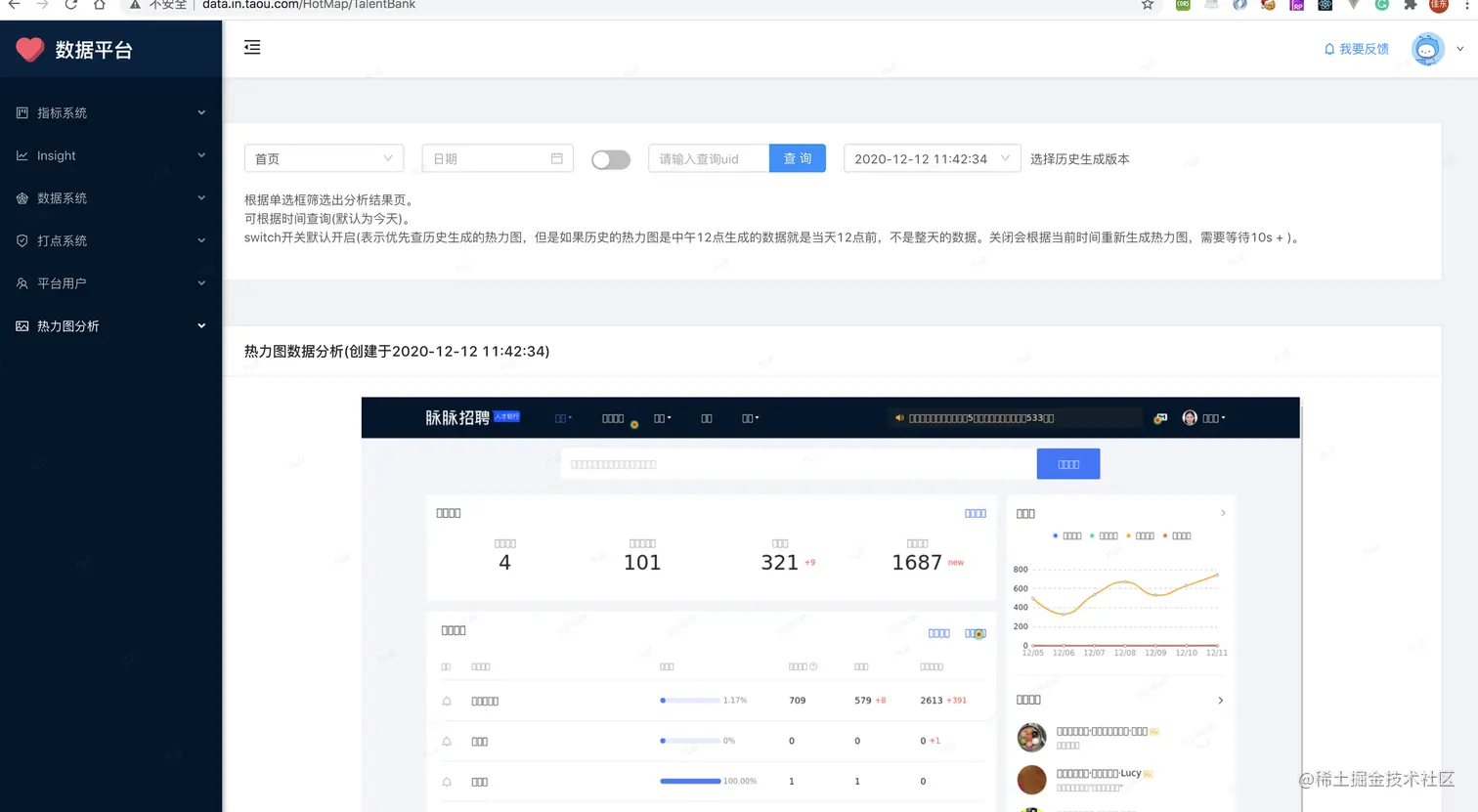Image resolution: width=1478 pixels, height=812 pixels.
Task: Expand the 打点系统 menu chevron
Action: [x=201, y=240]
